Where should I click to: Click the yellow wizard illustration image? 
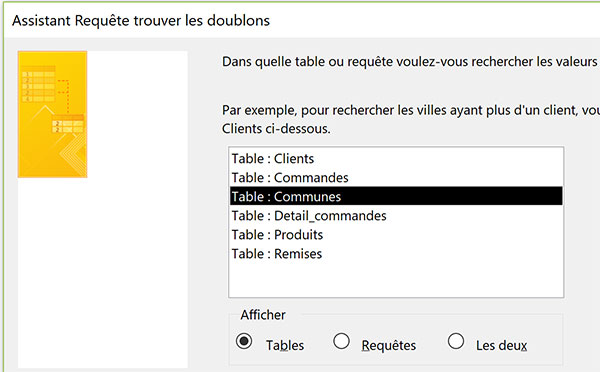pyautogui.click(x=52, y=114)
